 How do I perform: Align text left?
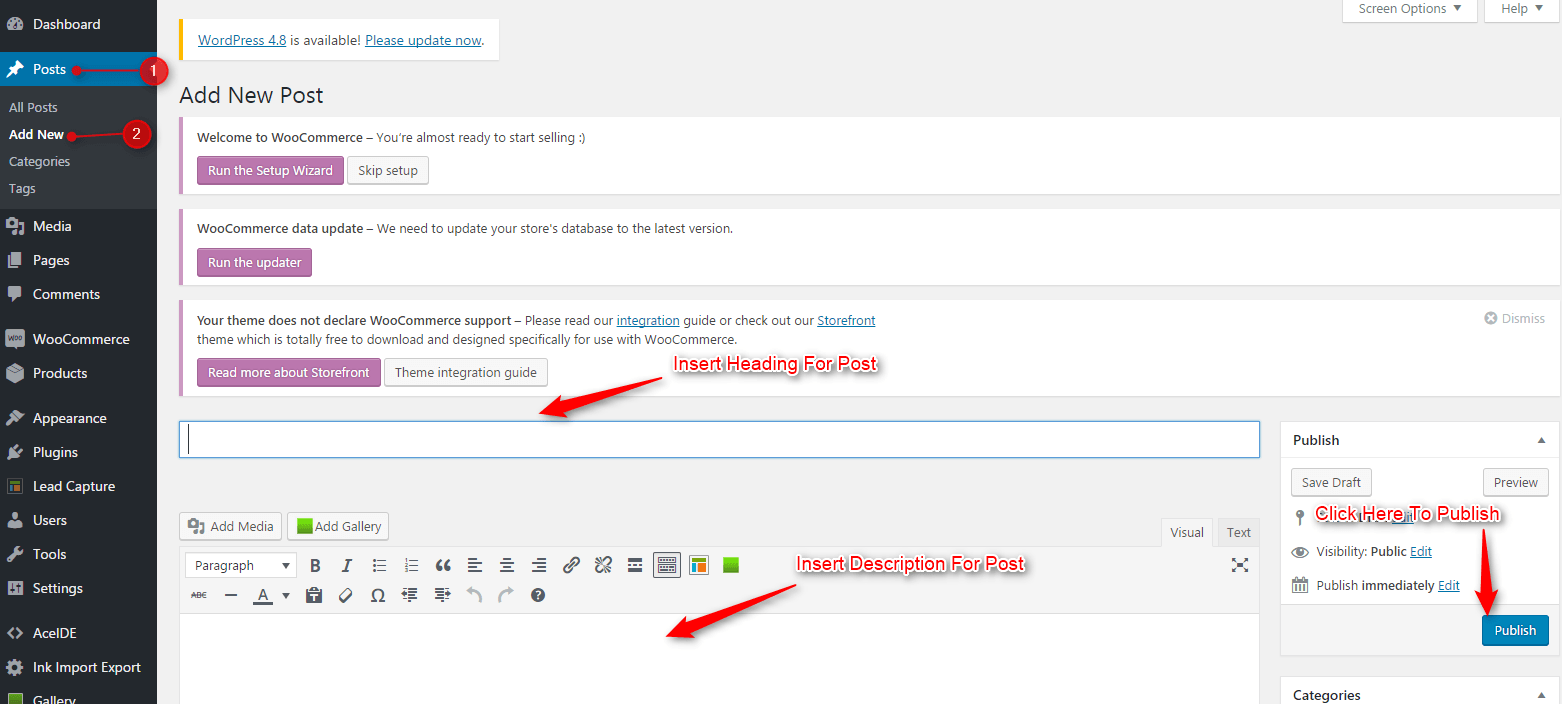[475, 565]
